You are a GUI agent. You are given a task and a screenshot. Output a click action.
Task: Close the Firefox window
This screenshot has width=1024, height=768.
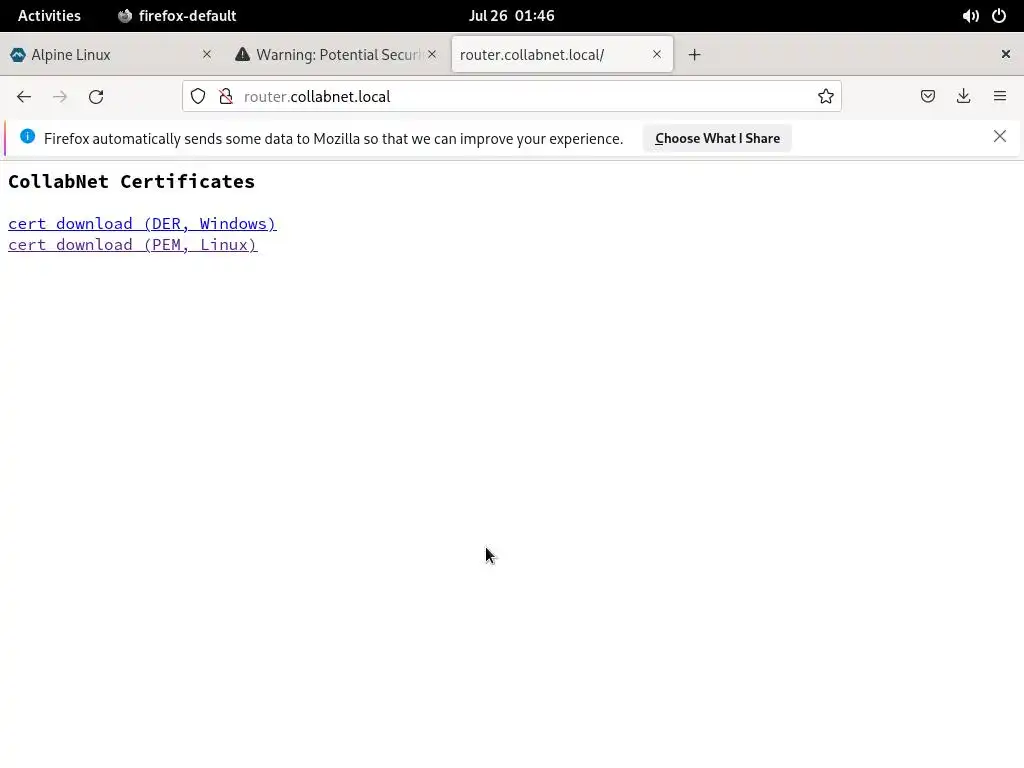[1006, 54]
